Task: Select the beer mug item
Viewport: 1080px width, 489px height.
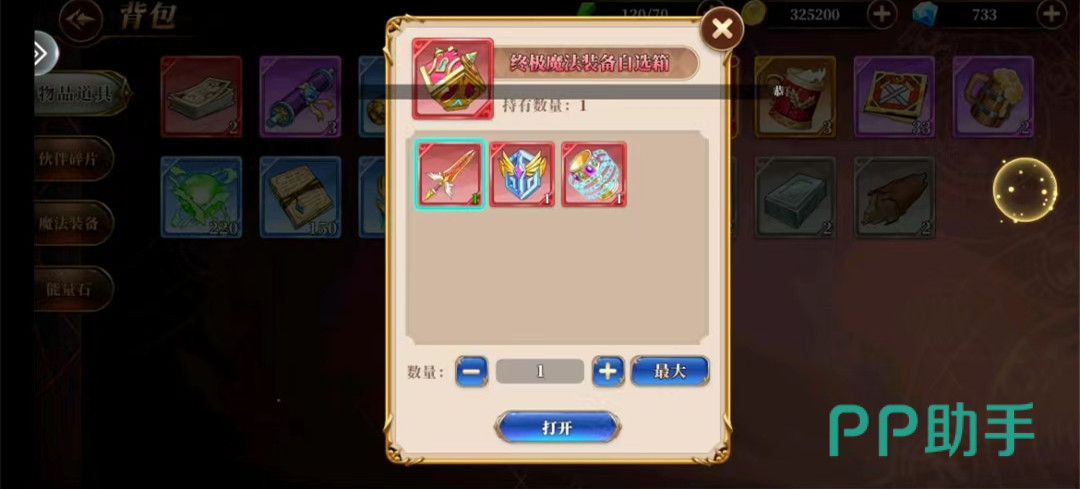Action: [993, 97]
